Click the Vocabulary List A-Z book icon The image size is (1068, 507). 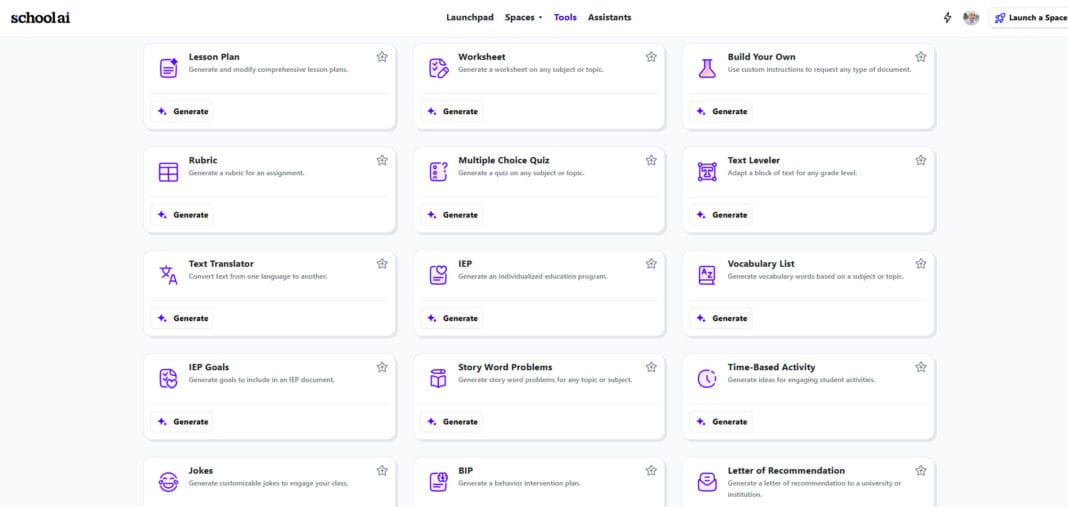point(707,275)
